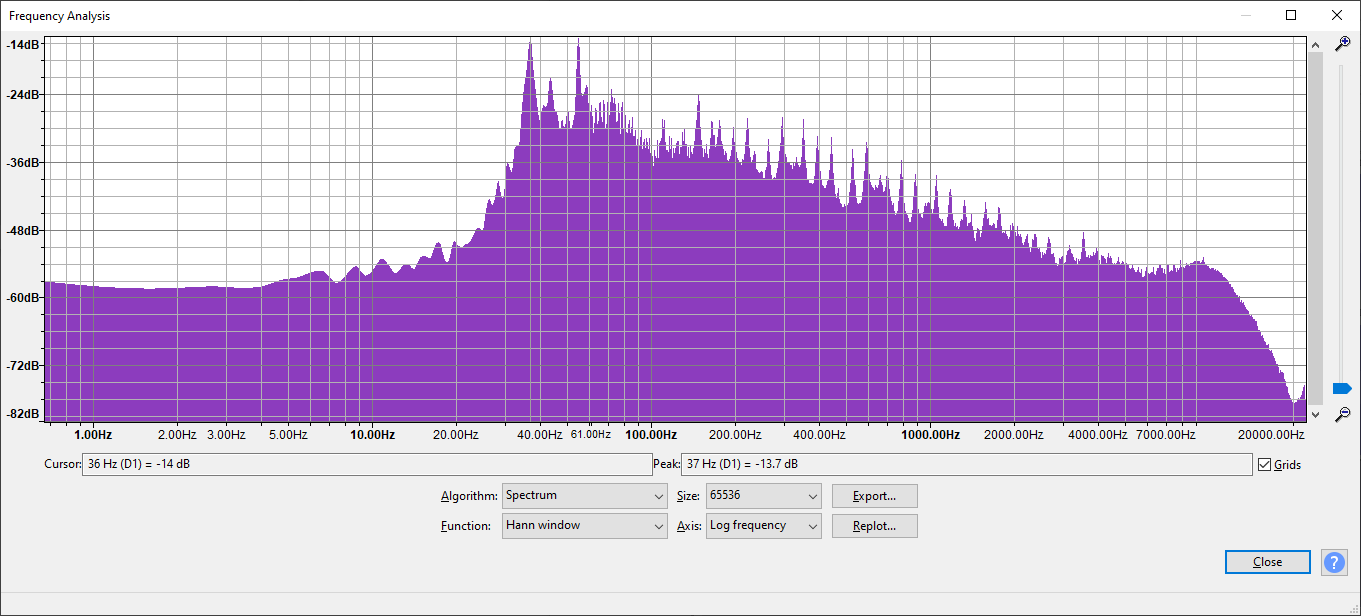
Task: Click the zoom in magnifier icon
Action: click(x=1343, y=43)
